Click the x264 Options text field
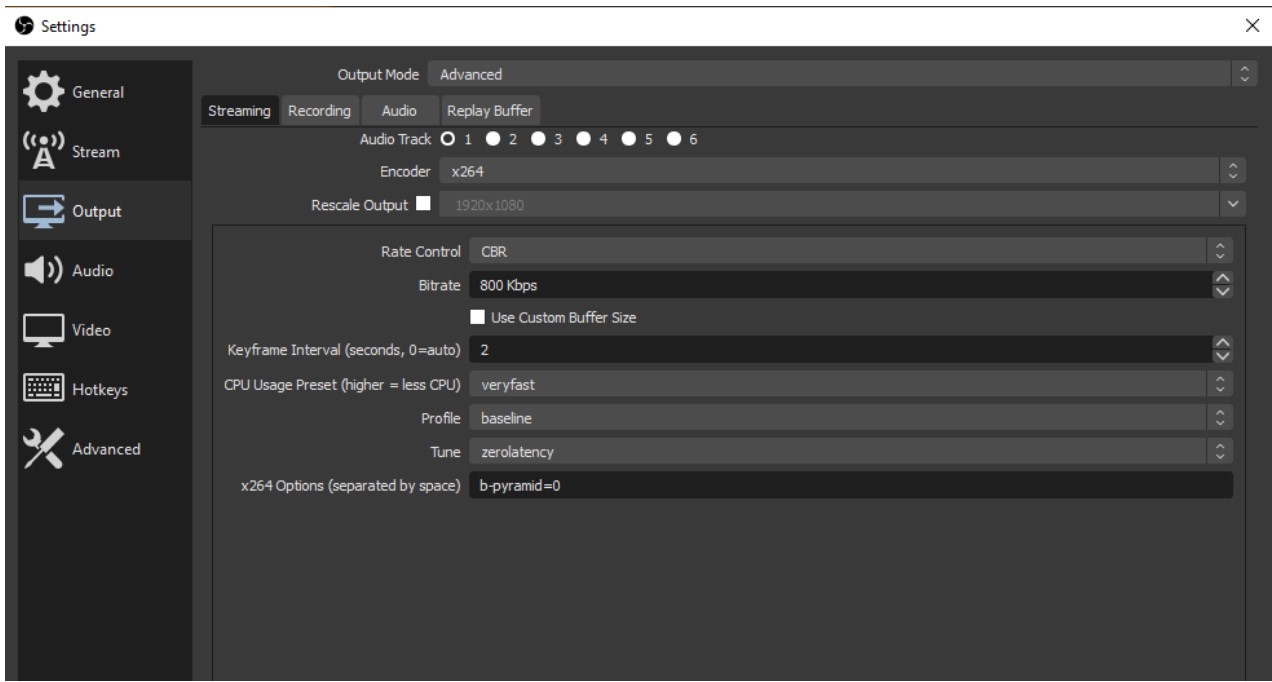The width and height of the screenshot is (1272, 682). pyautogui.click(x=849, y=486)
